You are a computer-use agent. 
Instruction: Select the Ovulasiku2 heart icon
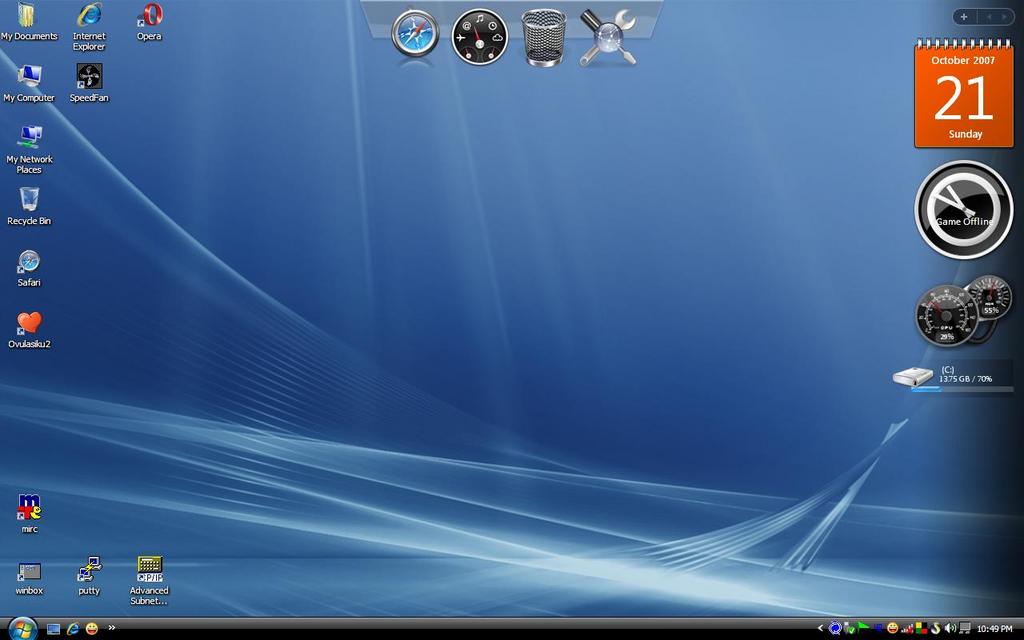point(29,323)
